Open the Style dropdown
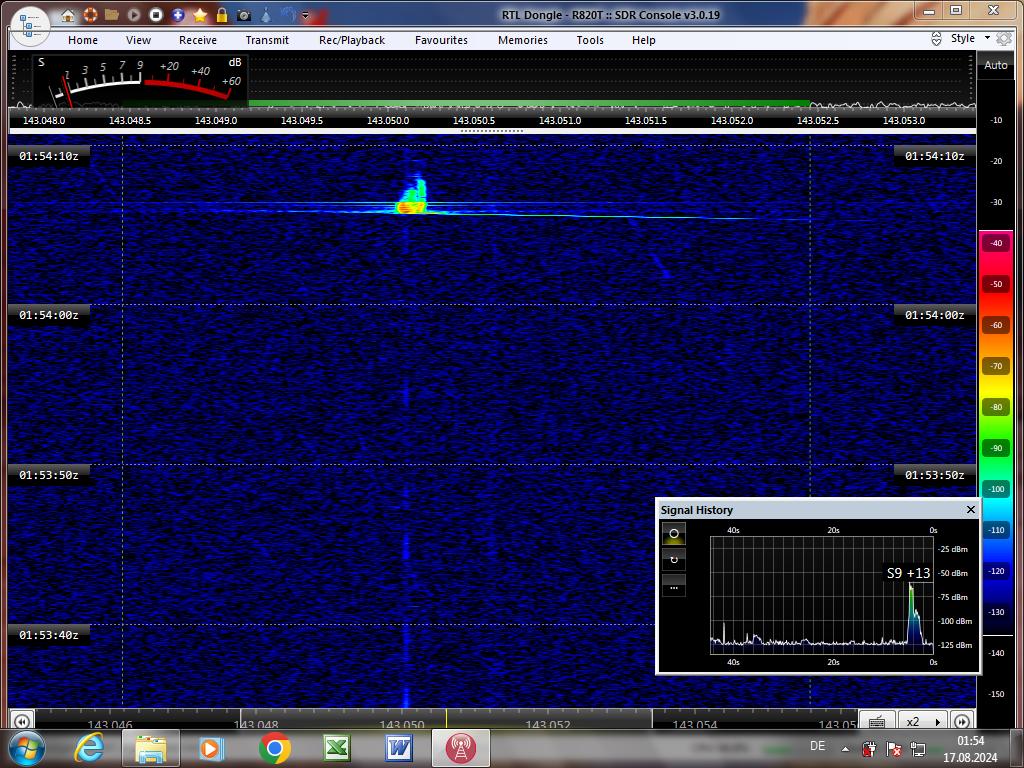The height and width of the screenshot is (768, 1024). [970, 38]
